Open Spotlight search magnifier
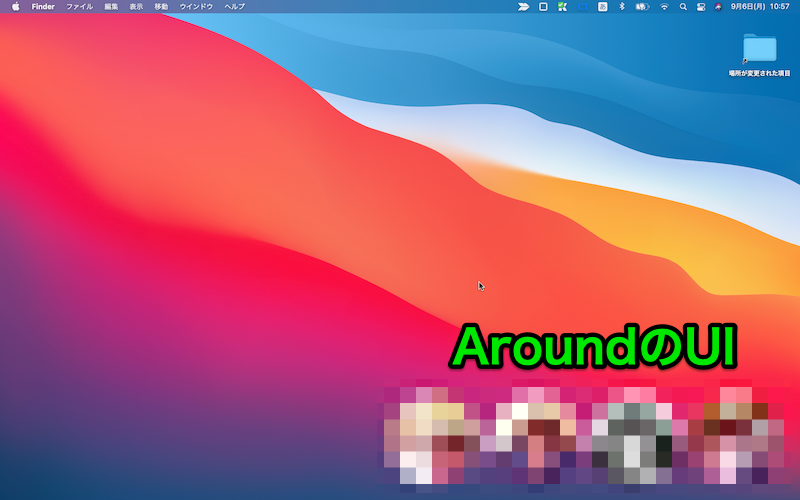Screen dimensions: 800x500 tap(683, 7)
